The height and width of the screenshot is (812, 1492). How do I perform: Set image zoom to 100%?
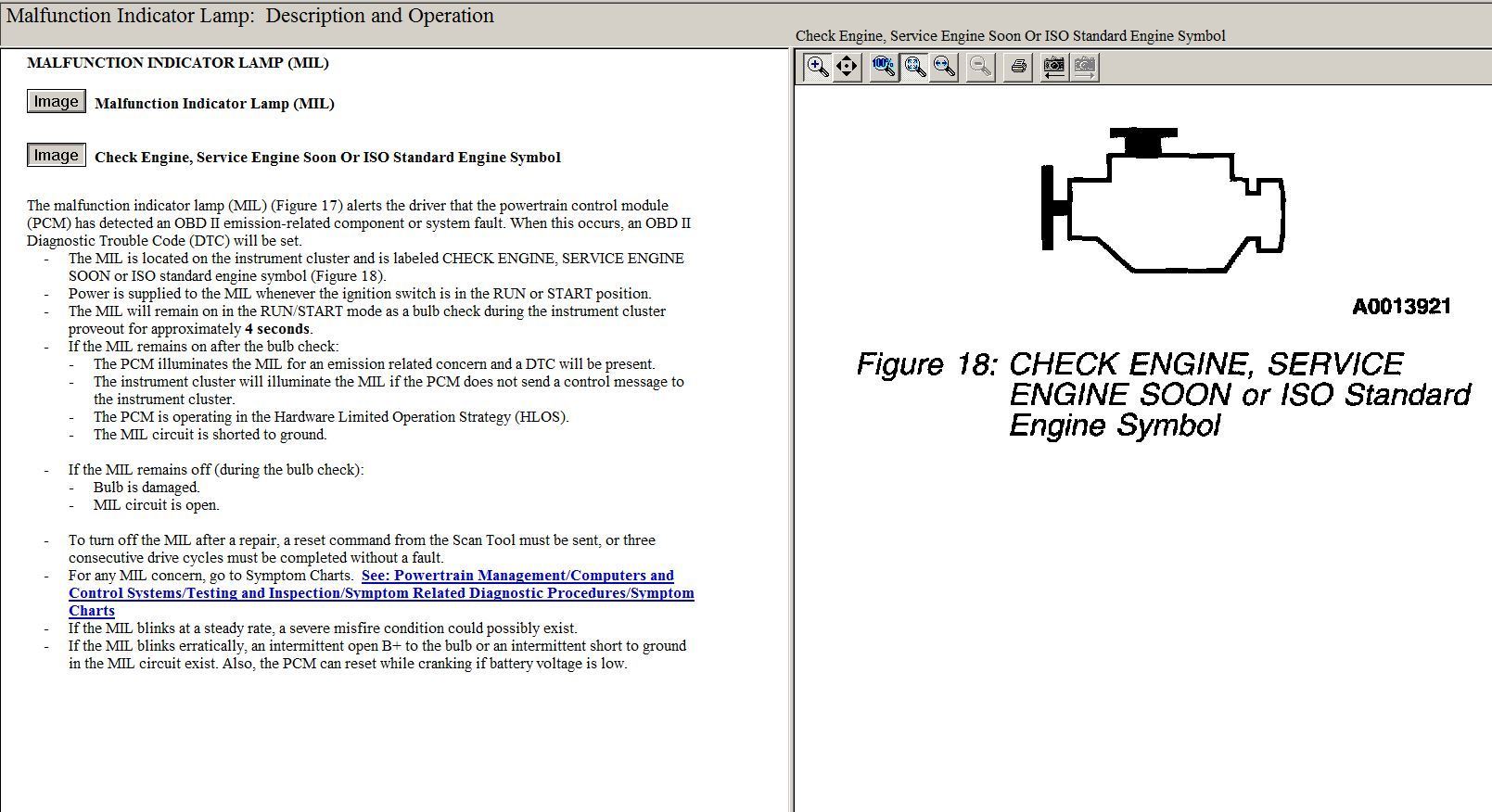[x=884, y=67]
